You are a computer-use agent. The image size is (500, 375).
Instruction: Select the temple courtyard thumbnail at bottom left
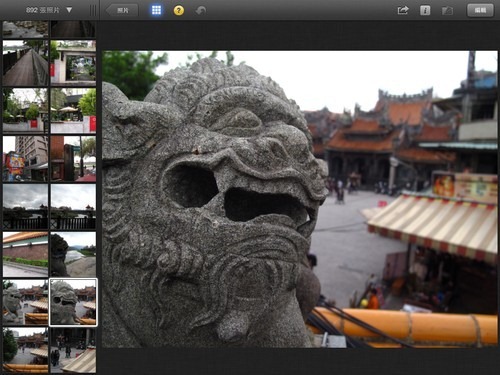click(25, 350)
